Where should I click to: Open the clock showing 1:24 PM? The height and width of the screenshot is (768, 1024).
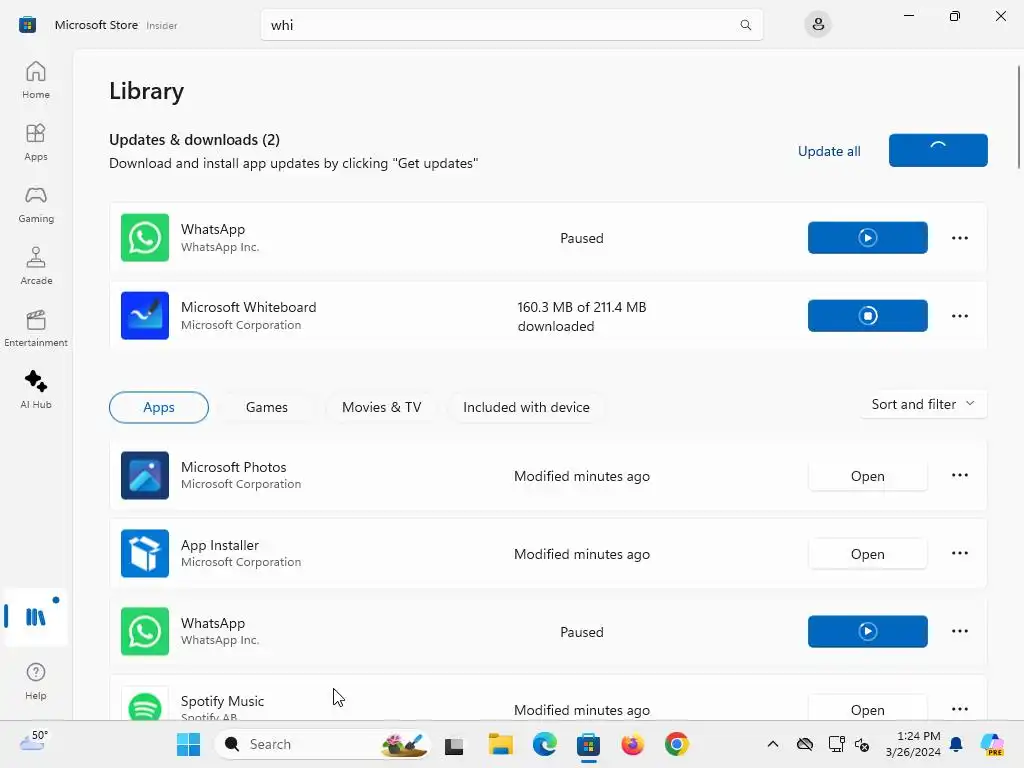coord(913,744)
